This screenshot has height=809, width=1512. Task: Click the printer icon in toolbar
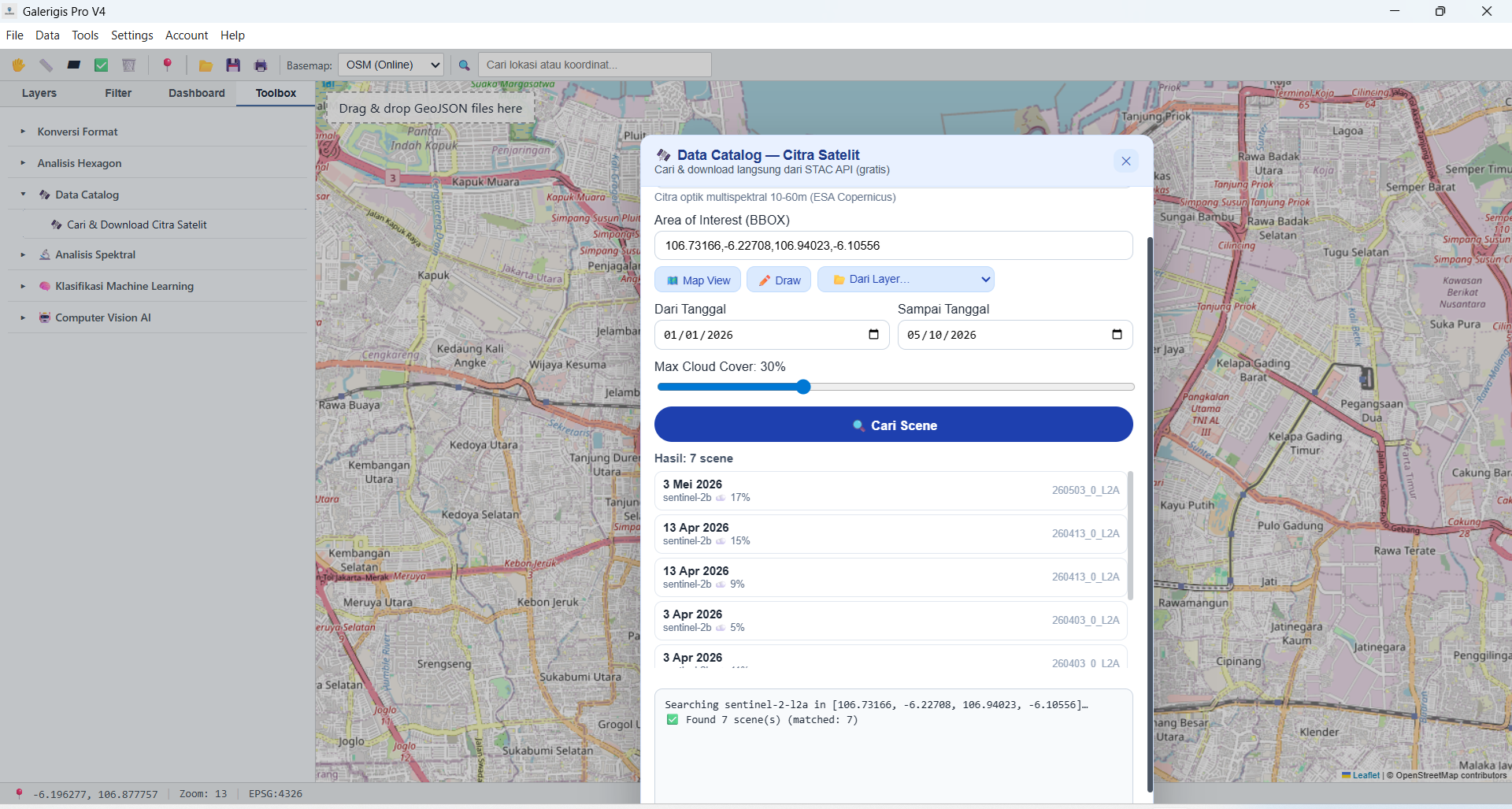click(261, 65)
